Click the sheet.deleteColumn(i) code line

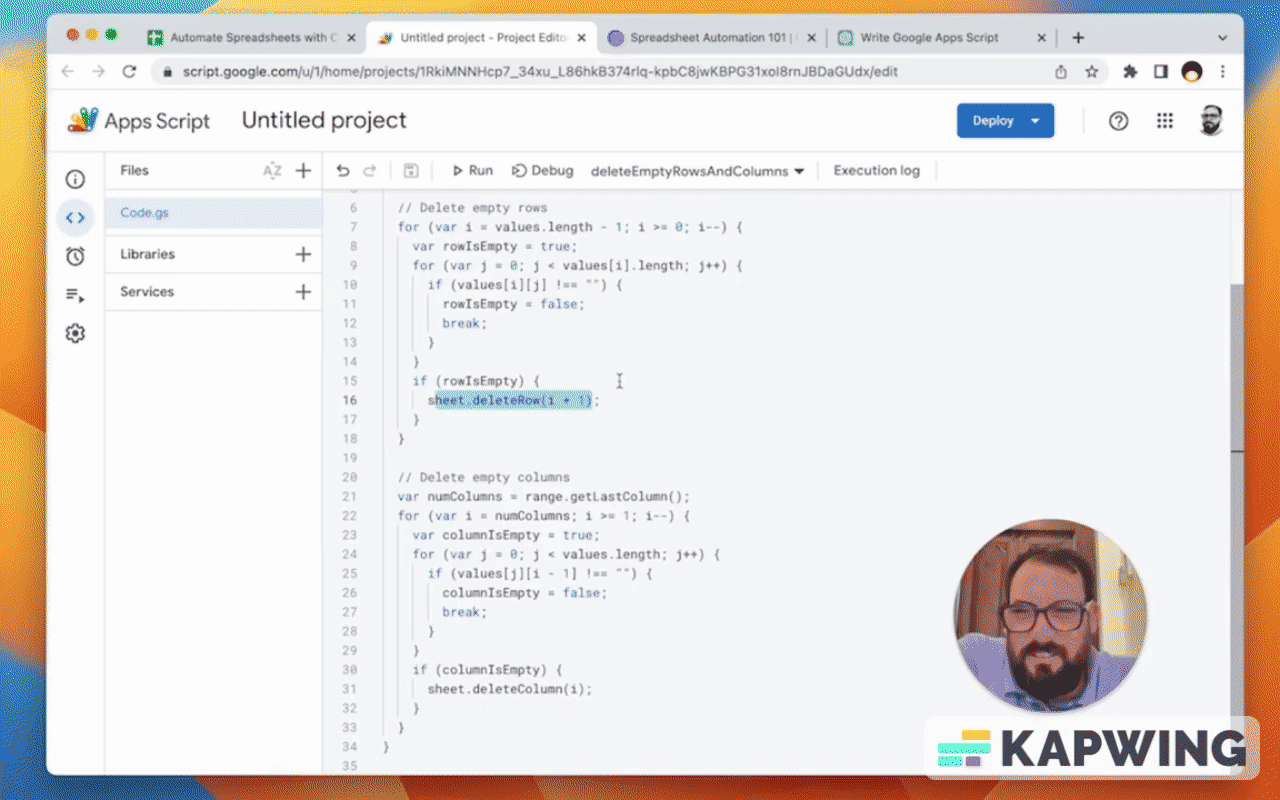click(510, 689)
